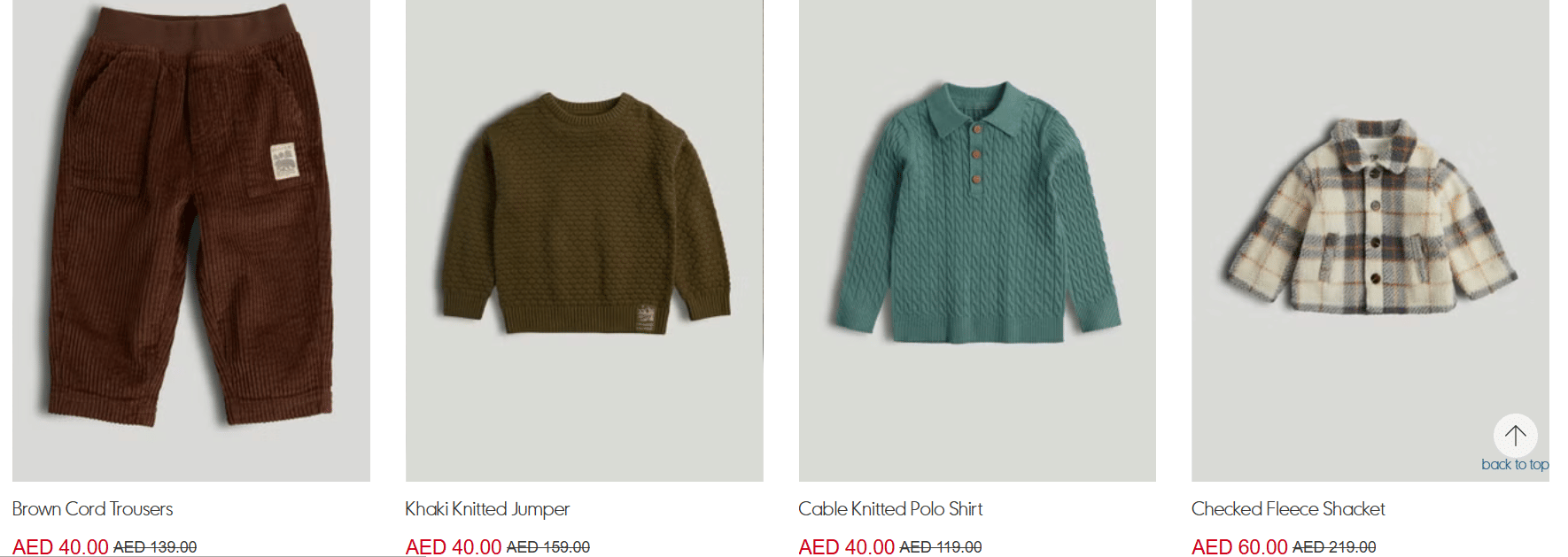1568x557 pixels.
Task: Open the Checked Fleece Shacket product image
Action: pyautogui.click(x=1370, y=241)
